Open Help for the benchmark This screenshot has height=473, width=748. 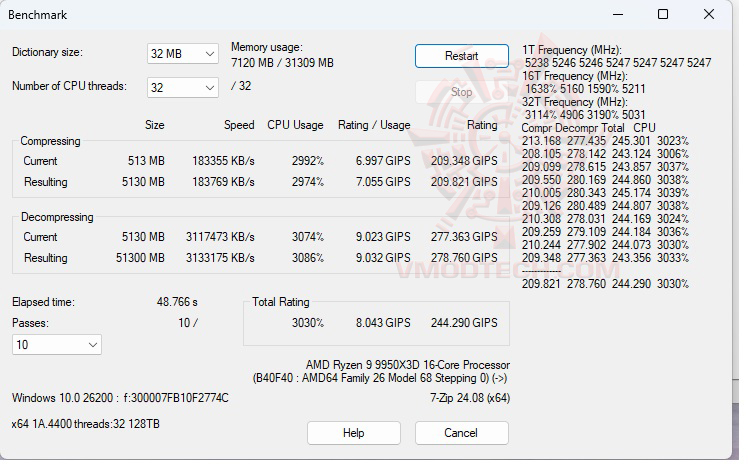[x=353, y=433]
